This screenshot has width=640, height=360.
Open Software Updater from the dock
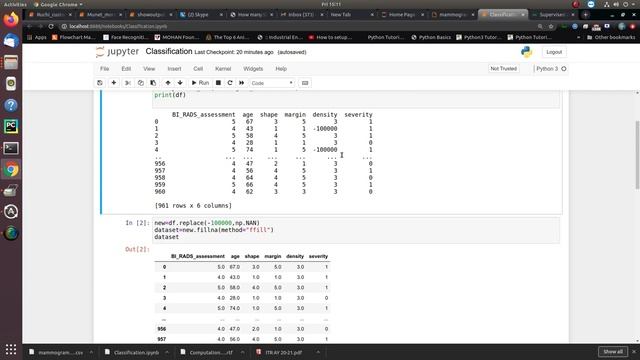click(11, 211)
